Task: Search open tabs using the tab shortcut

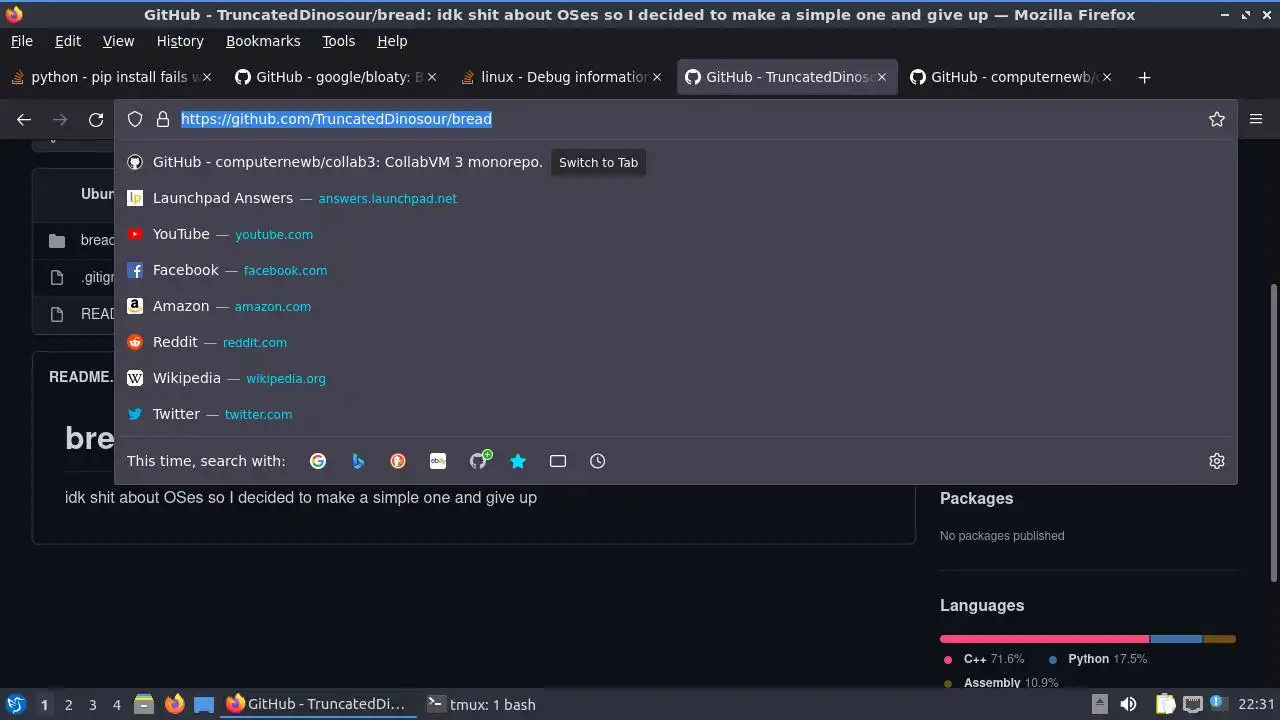Action: point(558,461)
